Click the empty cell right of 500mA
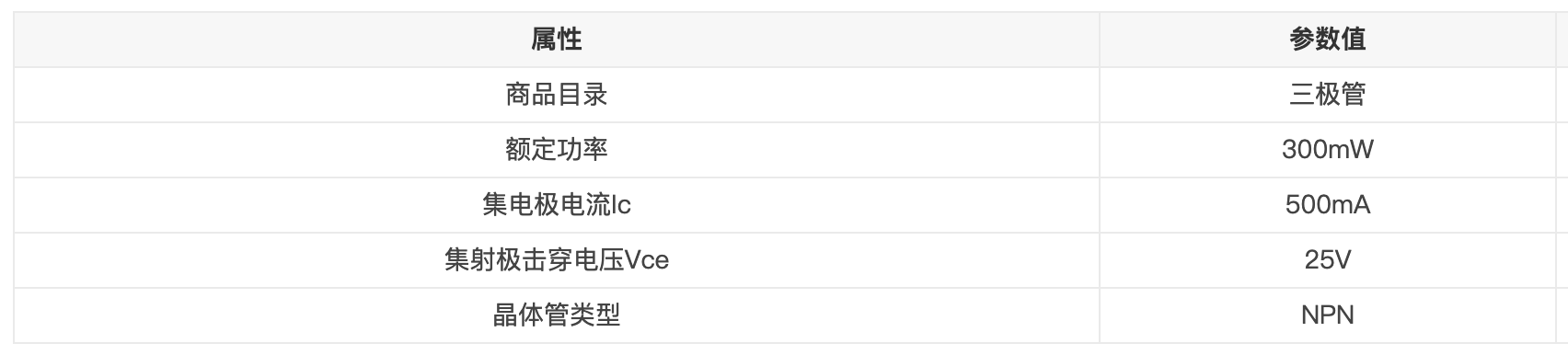 [x=1562, y=205]
